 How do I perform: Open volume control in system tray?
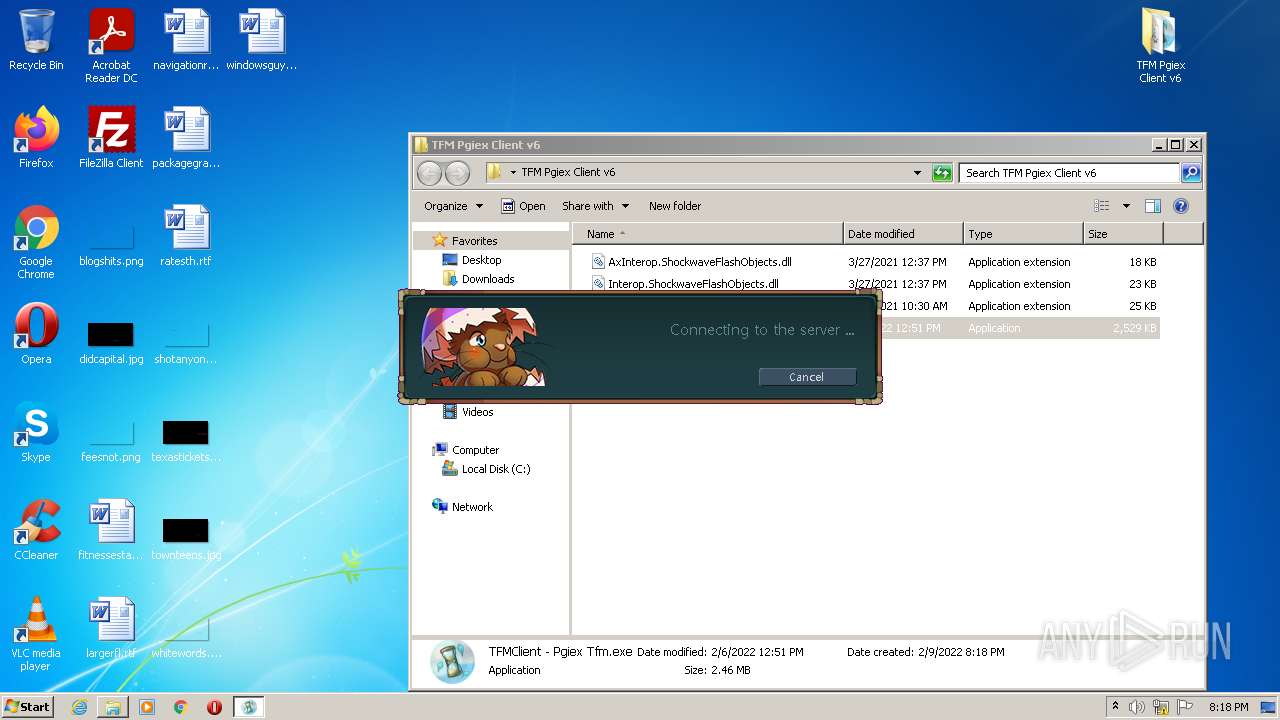tap(1138, 707)
